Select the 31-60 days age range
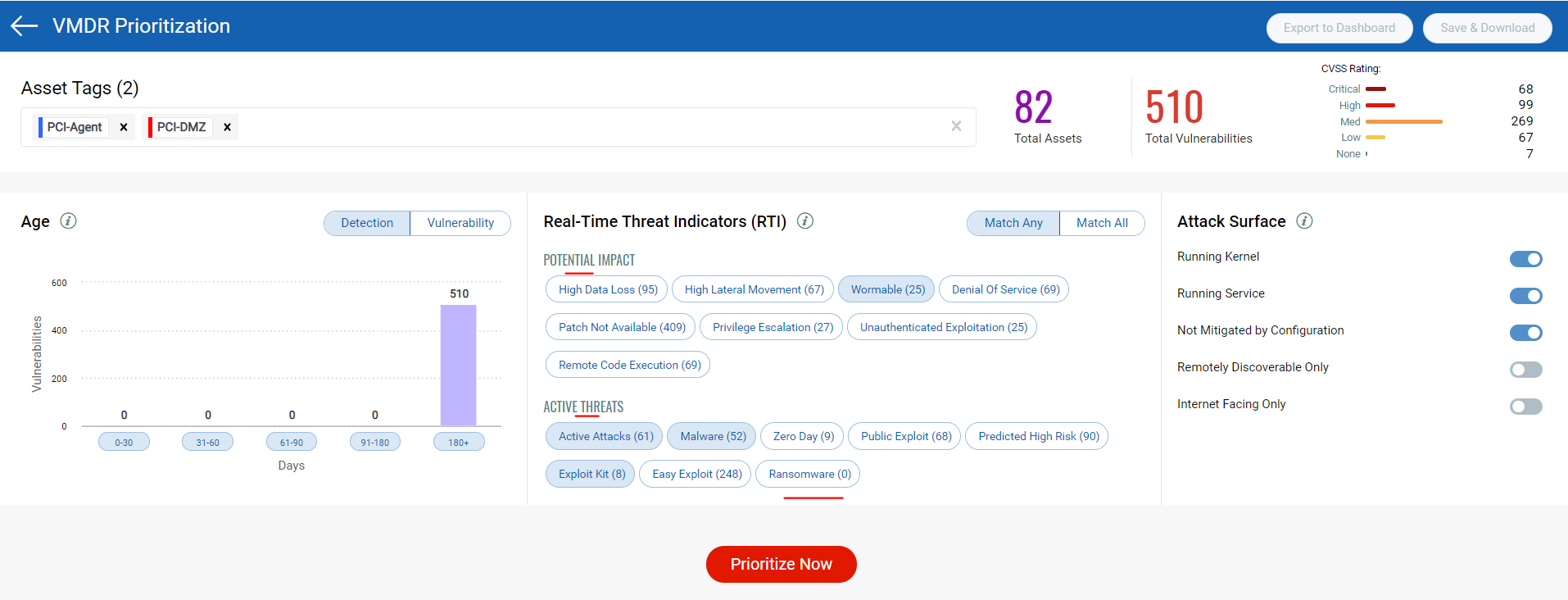The height and width of the screenshot is (600, 1568). [207, 443]
